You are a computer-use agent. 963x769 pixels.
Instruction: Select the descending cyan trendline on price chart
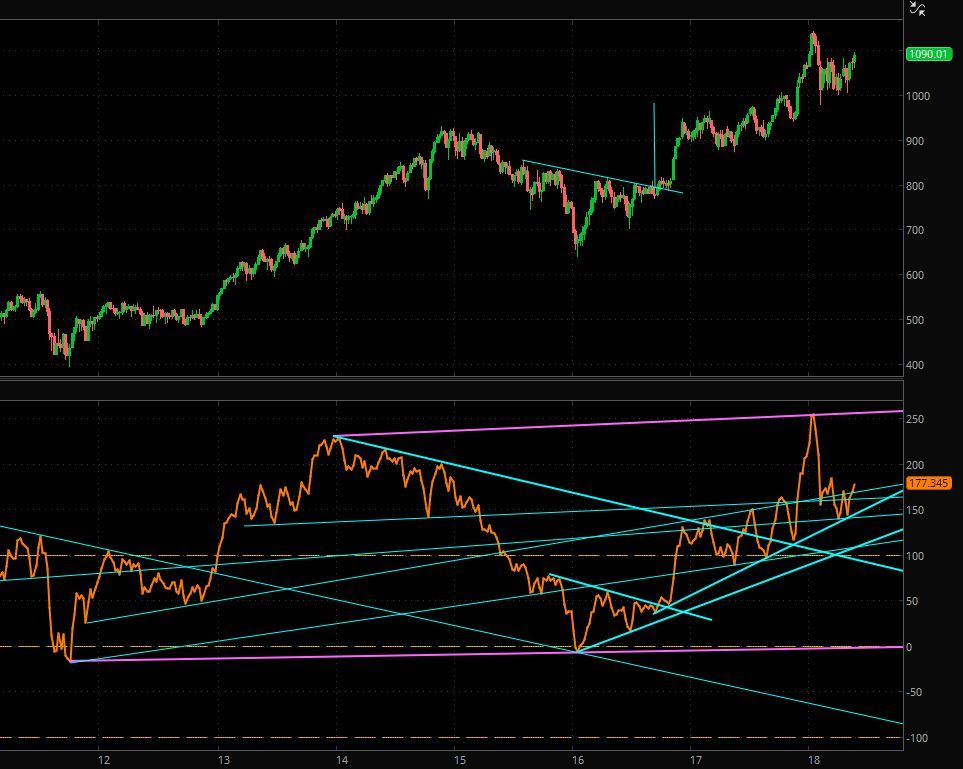tap(602, 177)
